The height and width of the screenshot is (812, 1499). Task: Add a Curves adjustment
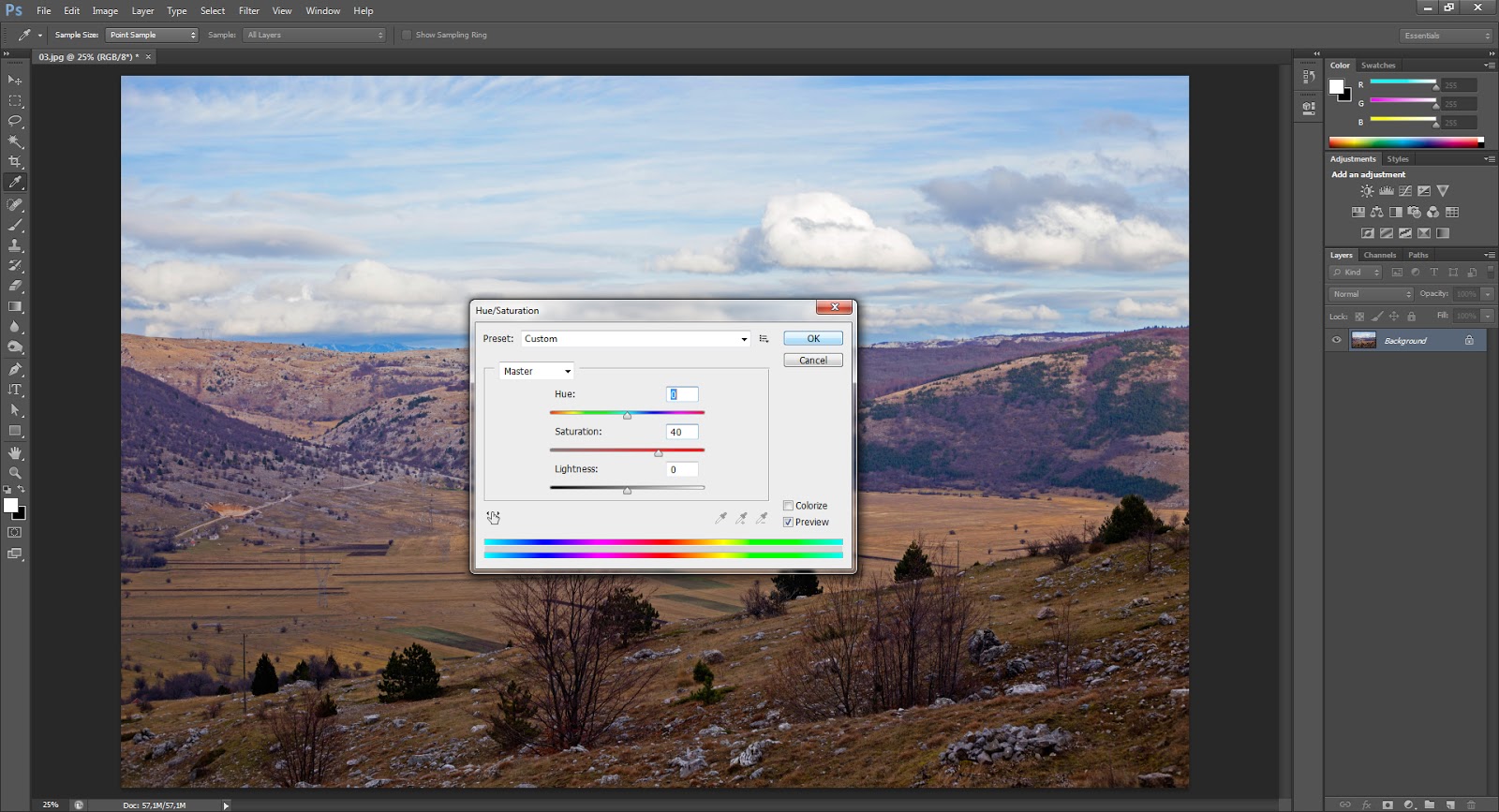(1405, 191)
